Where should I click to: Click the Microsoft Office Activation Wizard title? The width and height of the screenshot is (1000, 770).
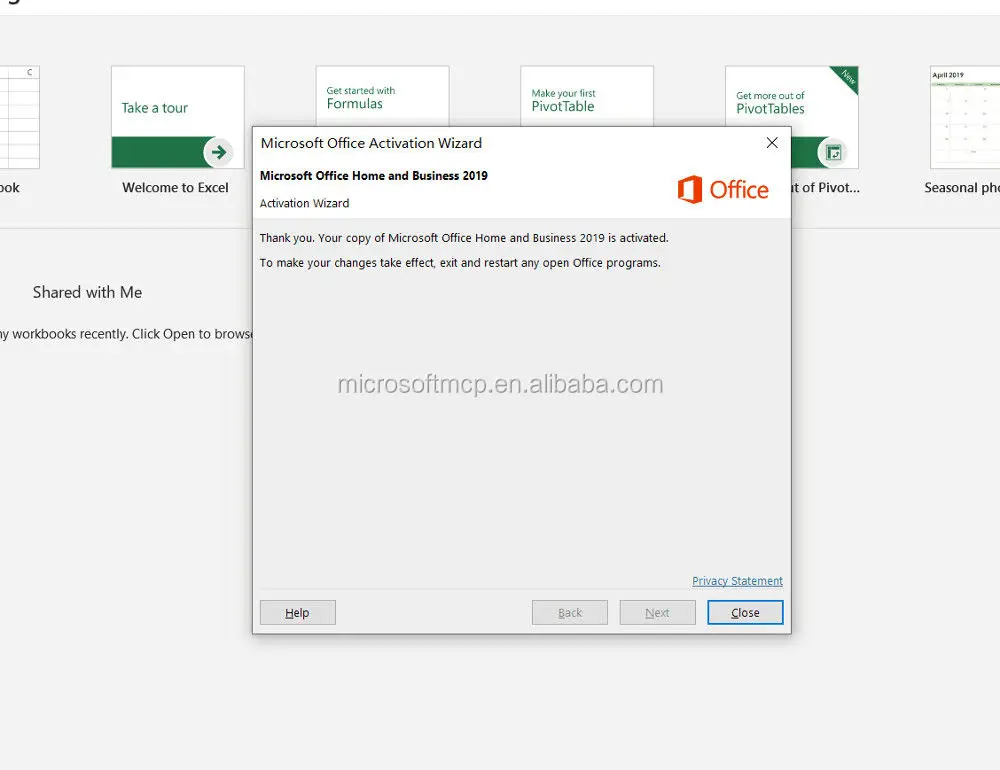click(371, 143)
